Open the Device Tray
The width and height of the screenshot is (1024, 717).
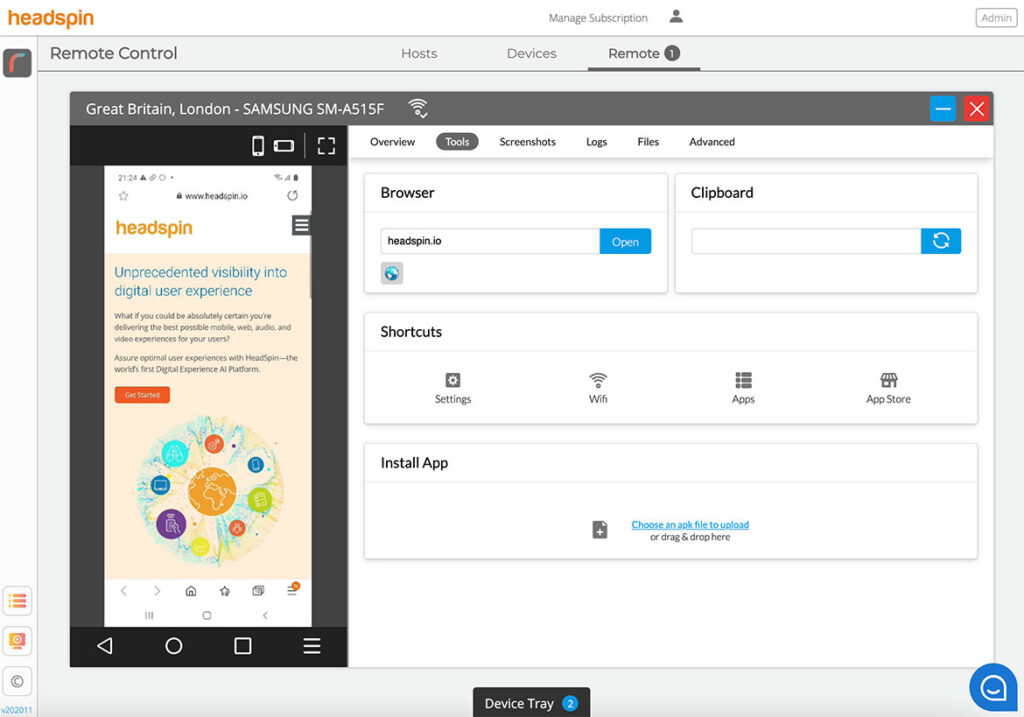(531, 703)
